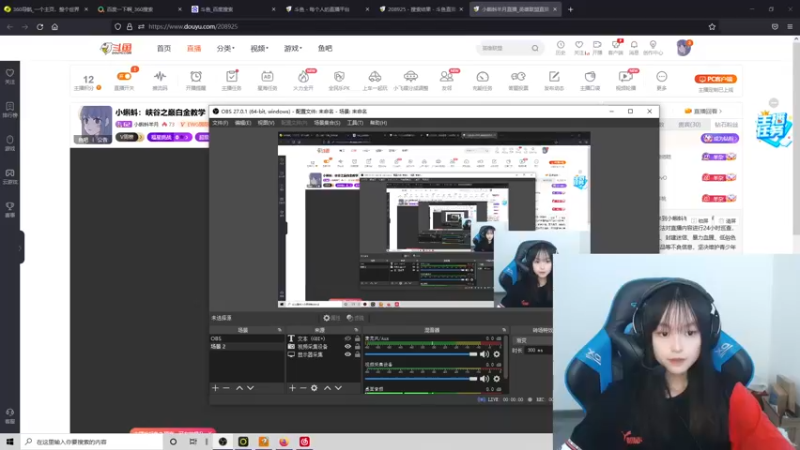
Task: Open the OBS scene transition type dropdown
Action: click(533, 340)
